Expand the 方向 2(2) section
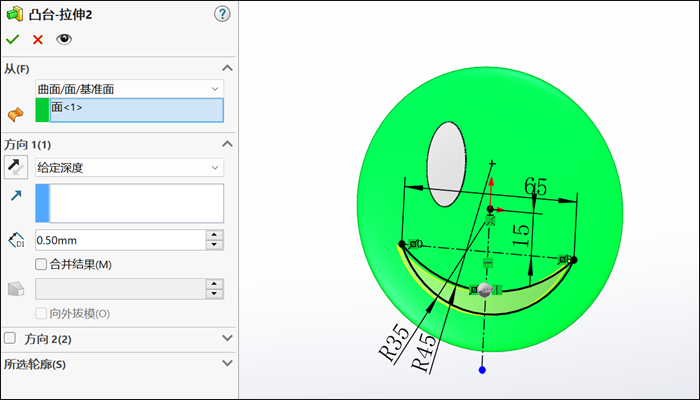The height and width of the screenshot is (400, 700). pos(227,338)
